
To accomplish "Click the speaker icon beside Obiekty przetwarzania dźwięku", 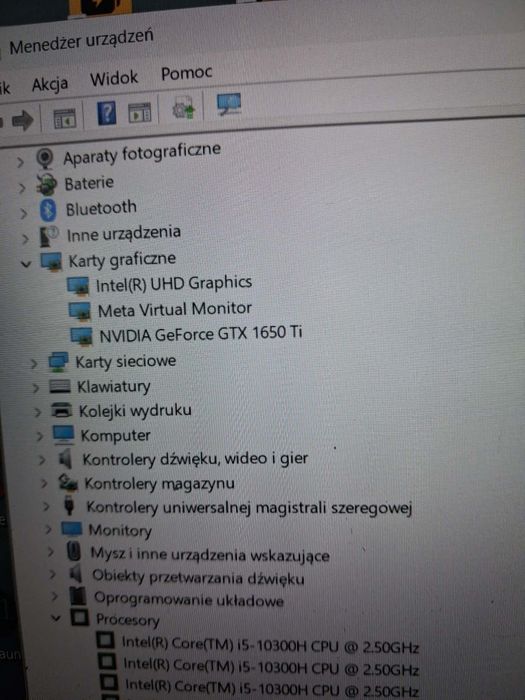I will click(x=76, y=574).
